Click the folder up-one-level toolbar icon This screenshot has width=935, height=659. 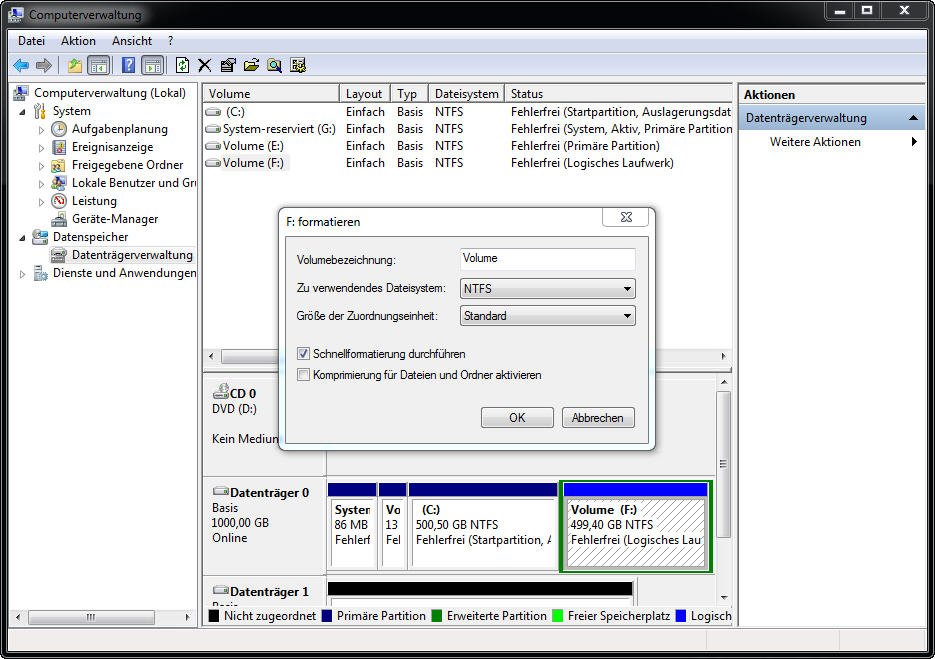click(x=74, y=65)
